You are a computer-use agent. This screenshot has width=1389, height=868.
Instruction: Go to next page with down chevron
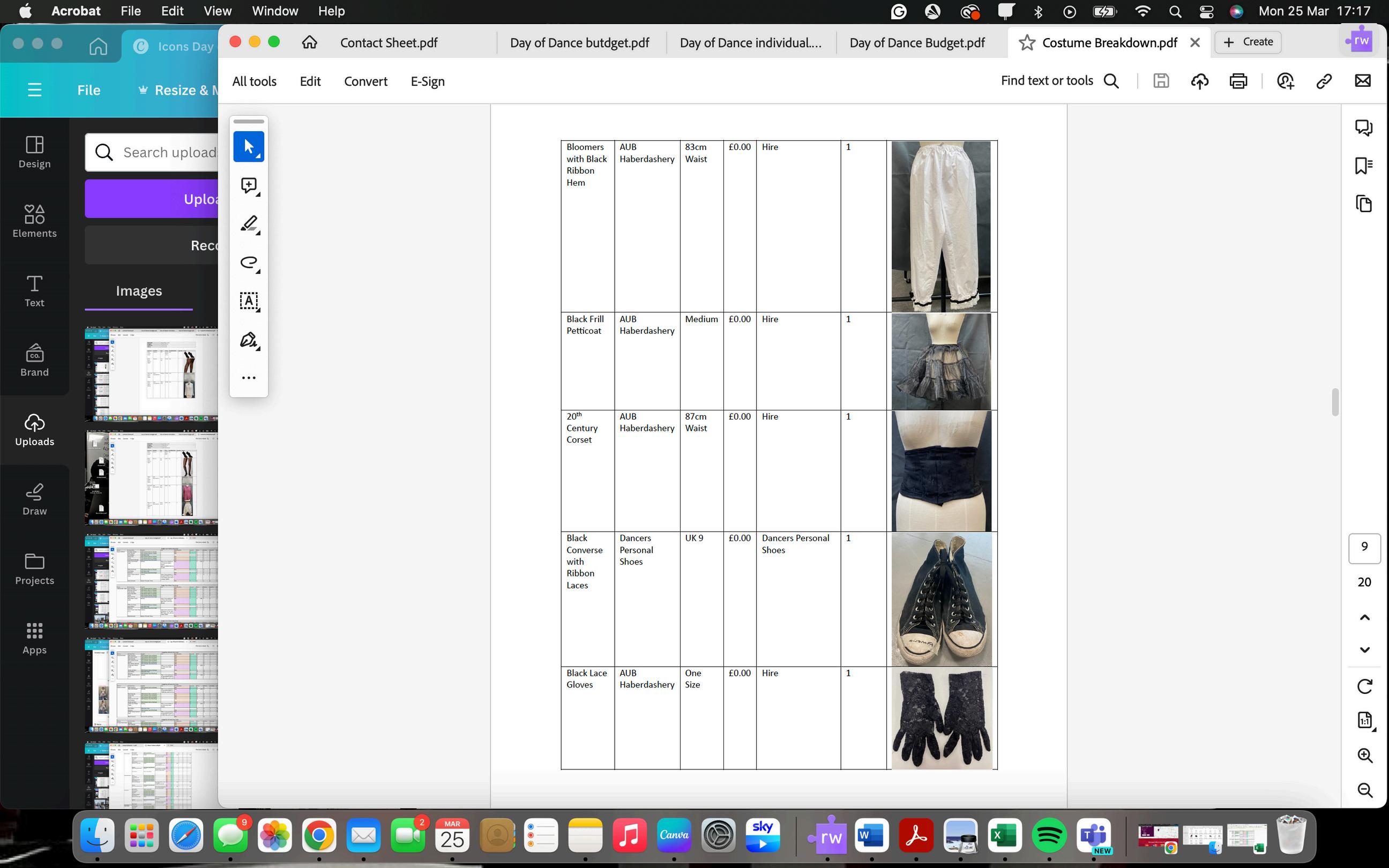(1365, 650)
